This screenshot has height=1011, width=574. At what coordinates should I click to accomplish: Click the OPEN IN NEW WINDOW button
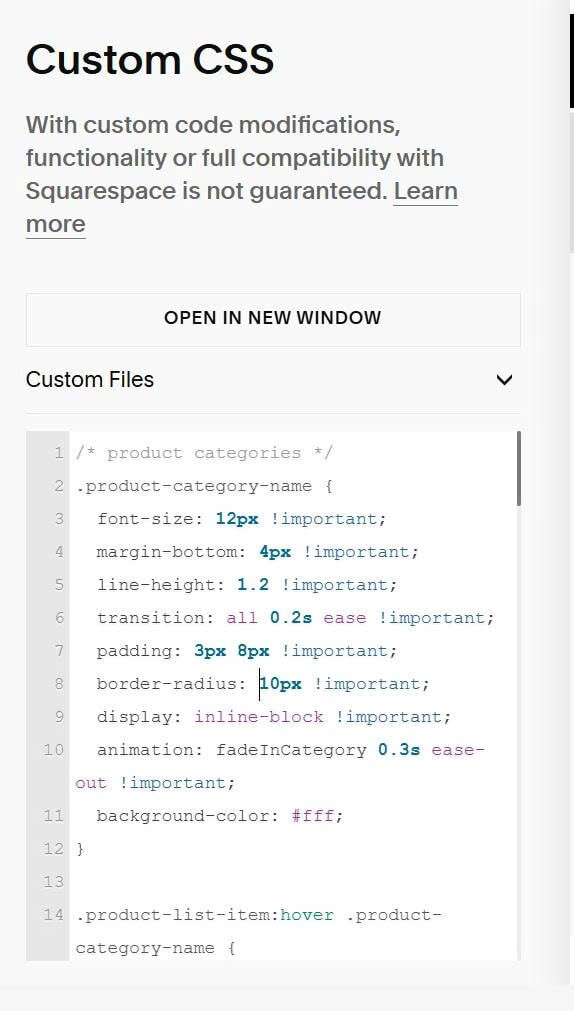[273, 318]
